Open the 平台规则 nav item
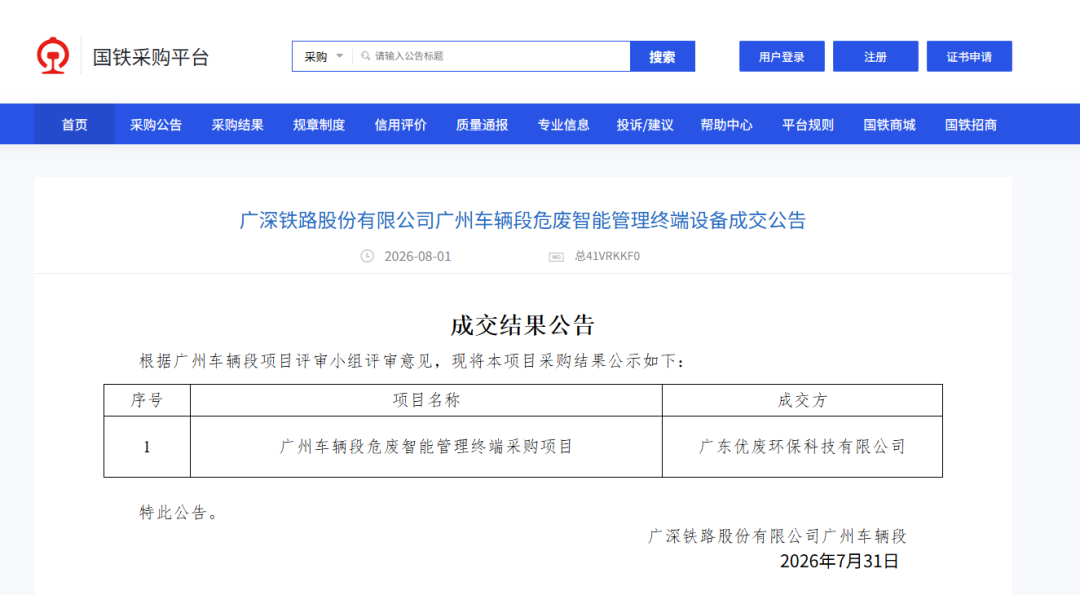The width and height of the screenshot is (1080, 595). [x=808, y=125]
